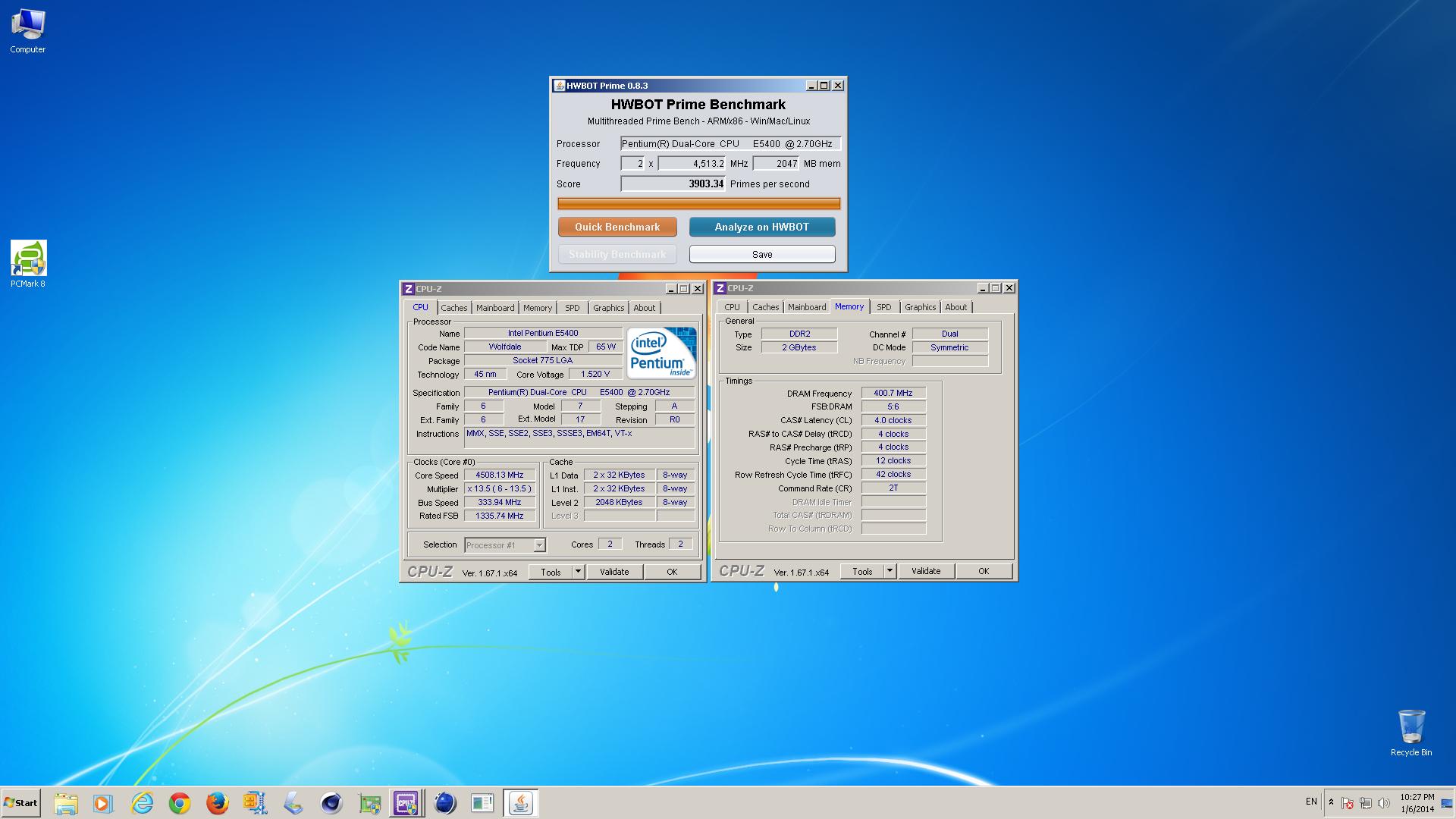Screen dimensions: 1456x819
Task: Switch to About tab in left CPU-Z window
Action: tap(645, 308)
